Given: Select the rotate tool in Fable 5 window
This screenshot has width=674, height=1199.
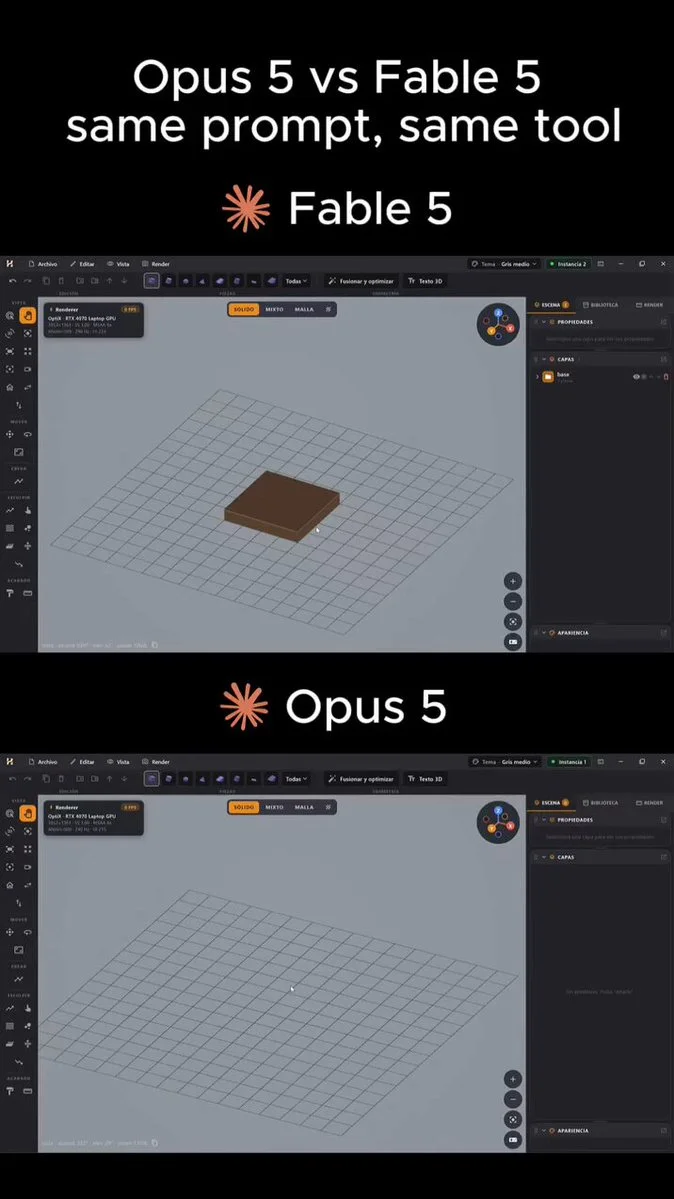Looking at the screenshot, I should tap(28, 434).
